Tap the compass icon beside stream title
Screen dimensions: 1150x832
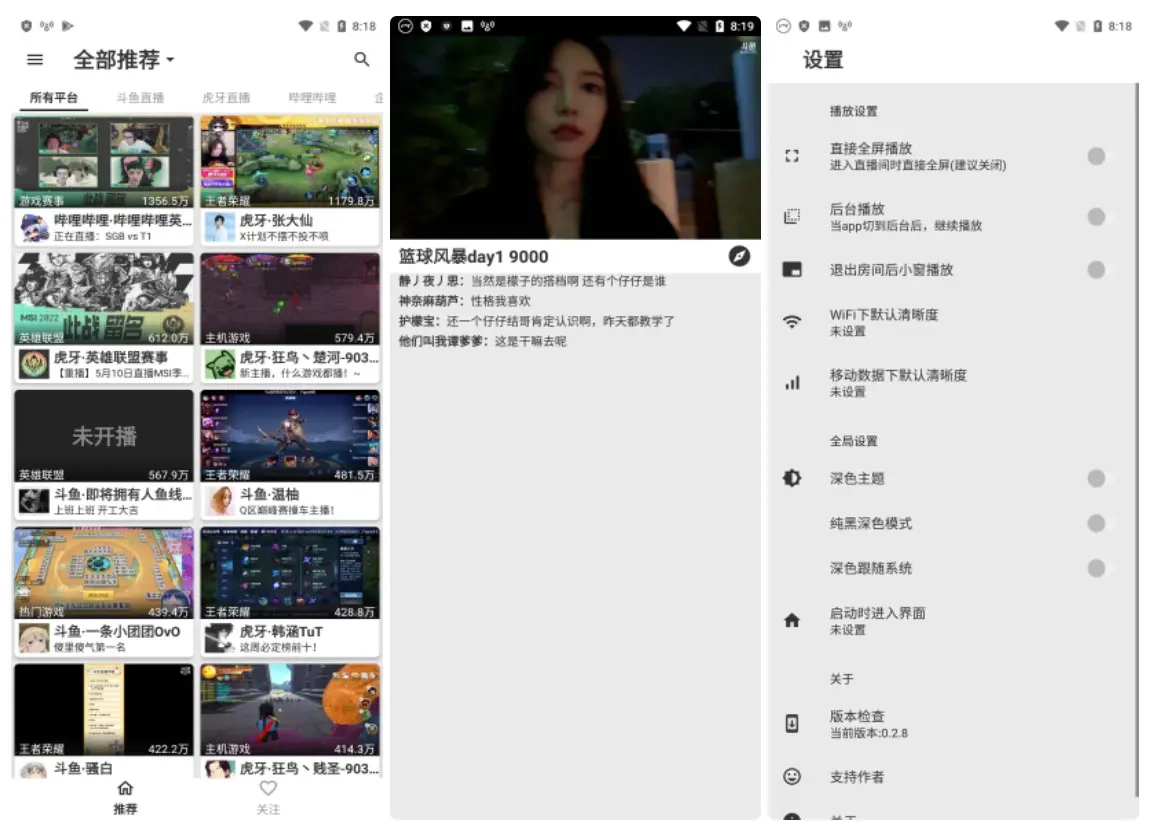coord(739,256)
